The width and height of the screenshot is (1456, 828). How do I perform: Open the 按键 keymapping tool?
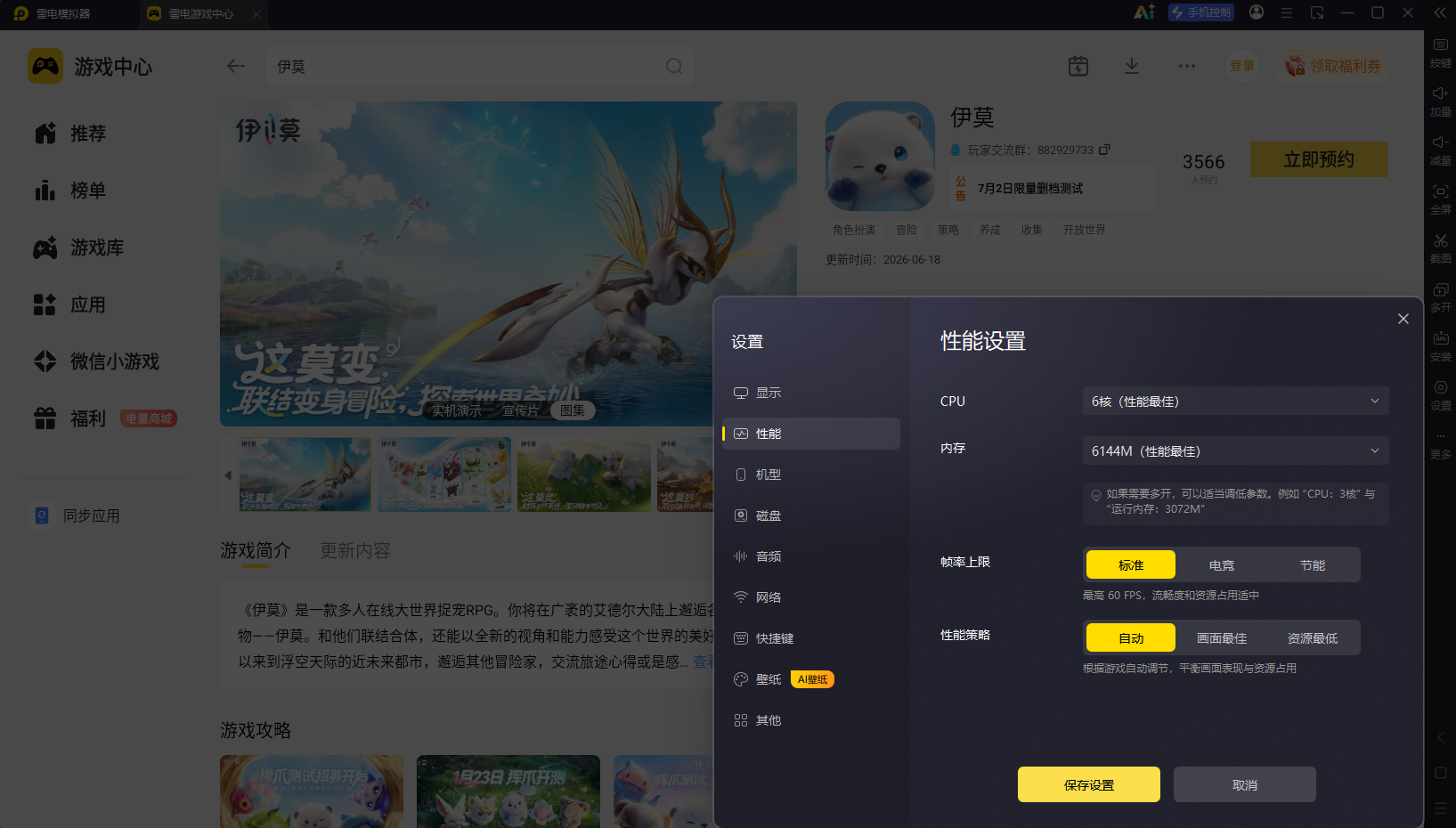[1440, 53]
